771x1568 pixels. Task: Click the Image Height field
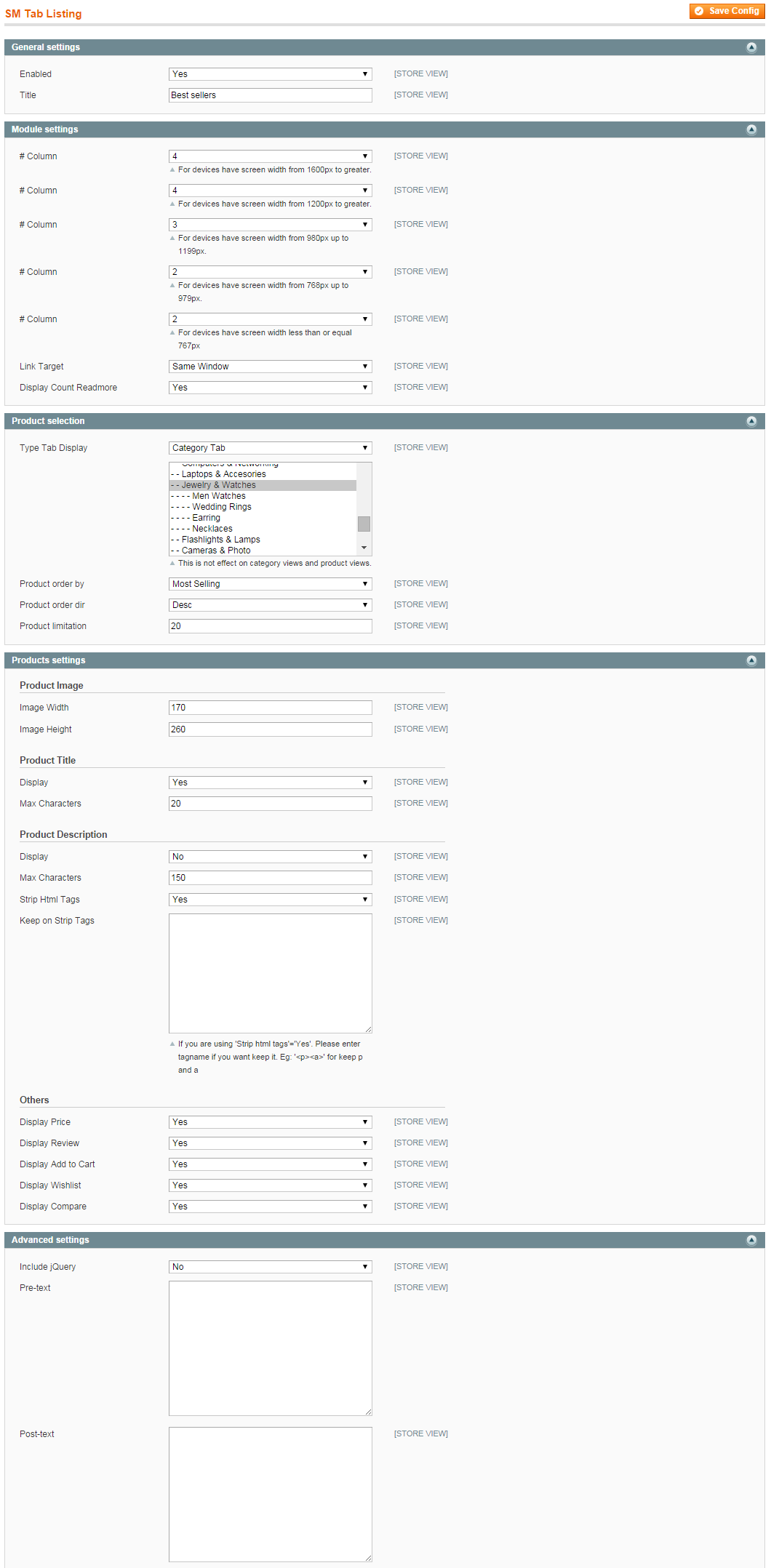coord(271,729)
